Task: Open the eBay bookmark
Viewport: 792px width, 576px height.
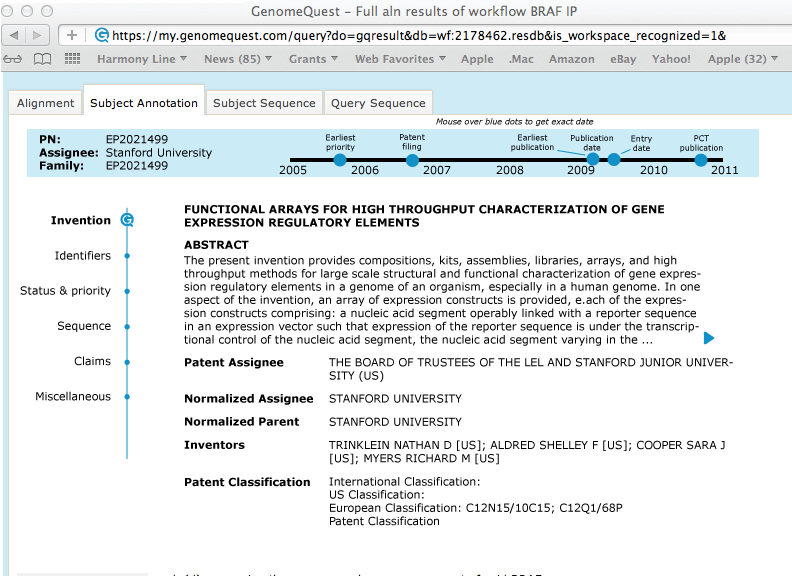Action: [x=623, y=59]
